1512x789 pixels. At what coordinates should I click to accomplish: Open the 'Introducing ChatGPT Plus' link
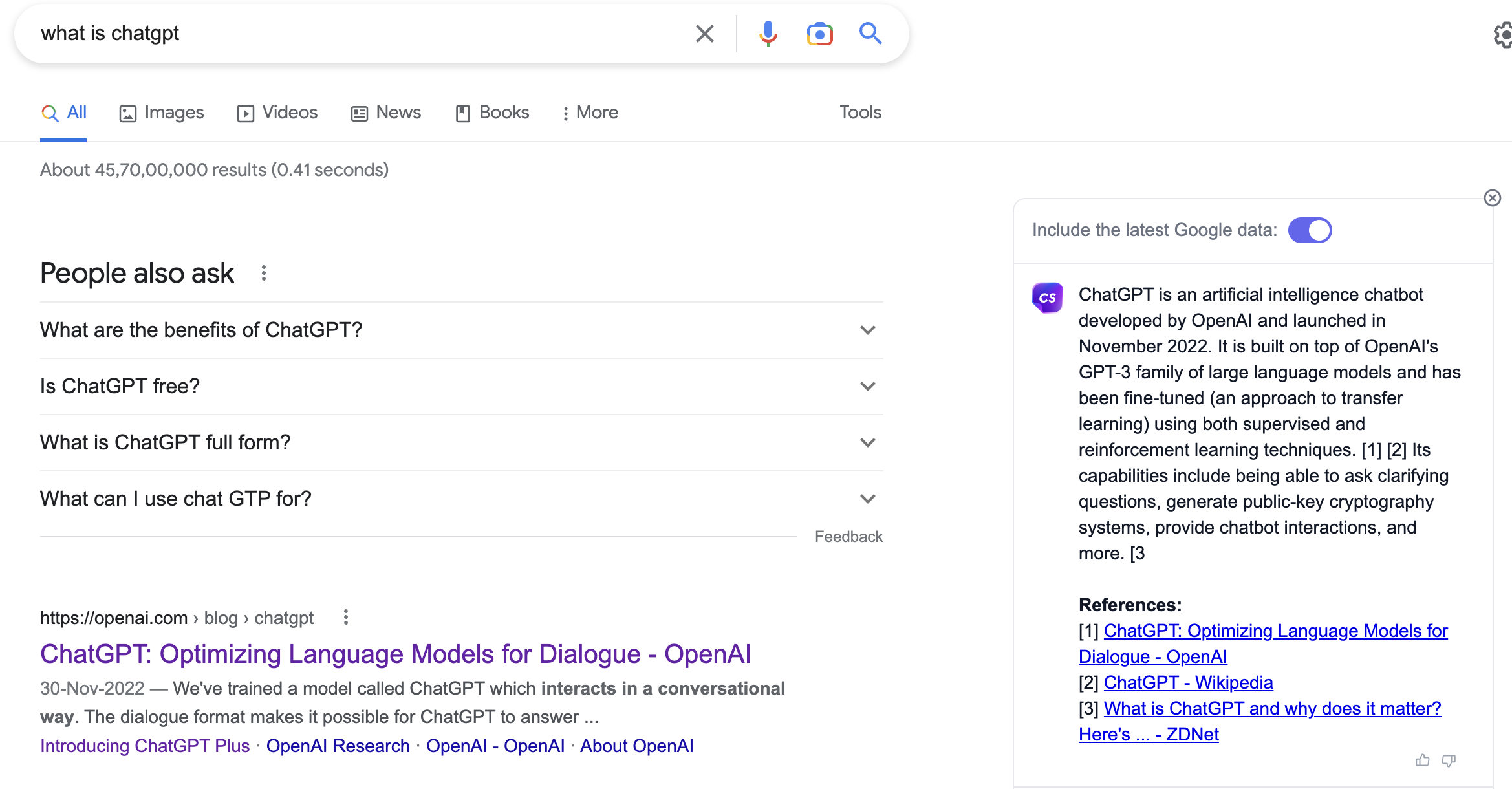click(x=144, y=745)
